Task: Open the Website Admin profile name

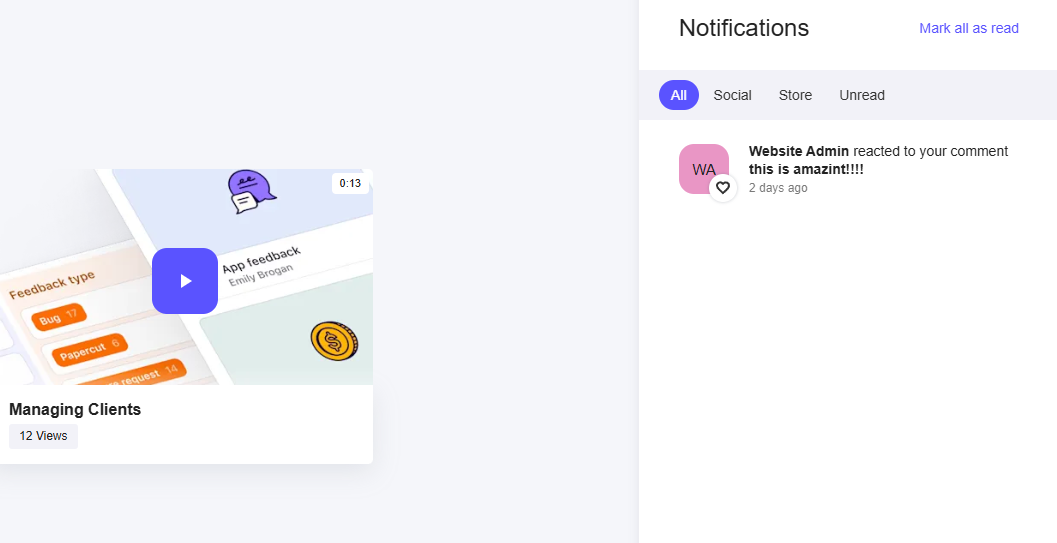Action: click(798, 151)
